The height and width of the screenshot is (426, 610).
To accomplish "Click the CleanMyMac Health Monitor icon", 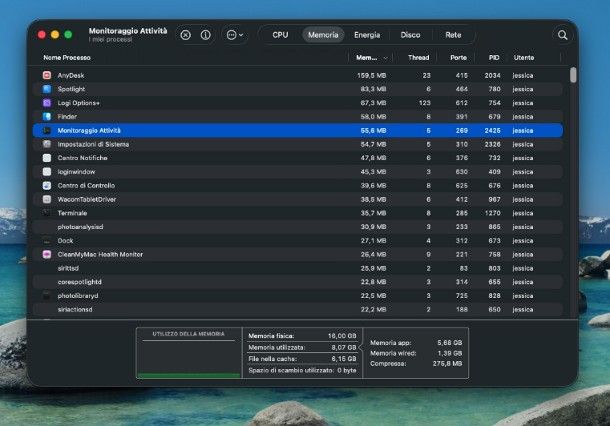I will click(47, 254).
